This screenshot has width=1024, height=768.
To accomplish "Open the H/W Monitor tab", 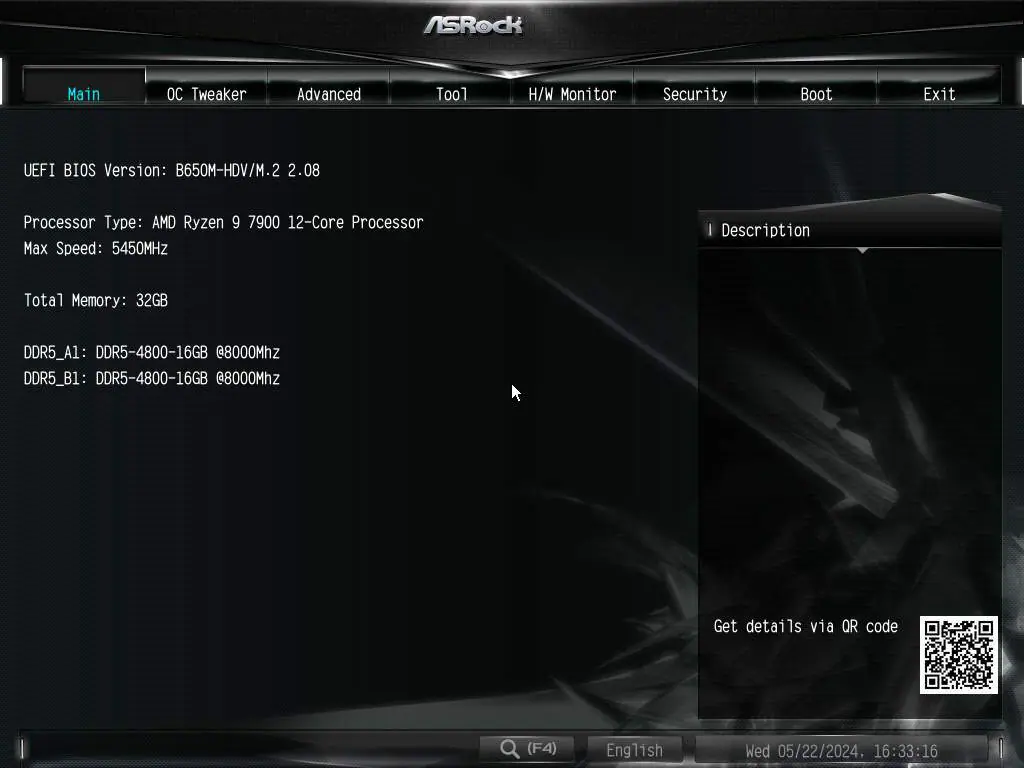I will pos(572,94).
